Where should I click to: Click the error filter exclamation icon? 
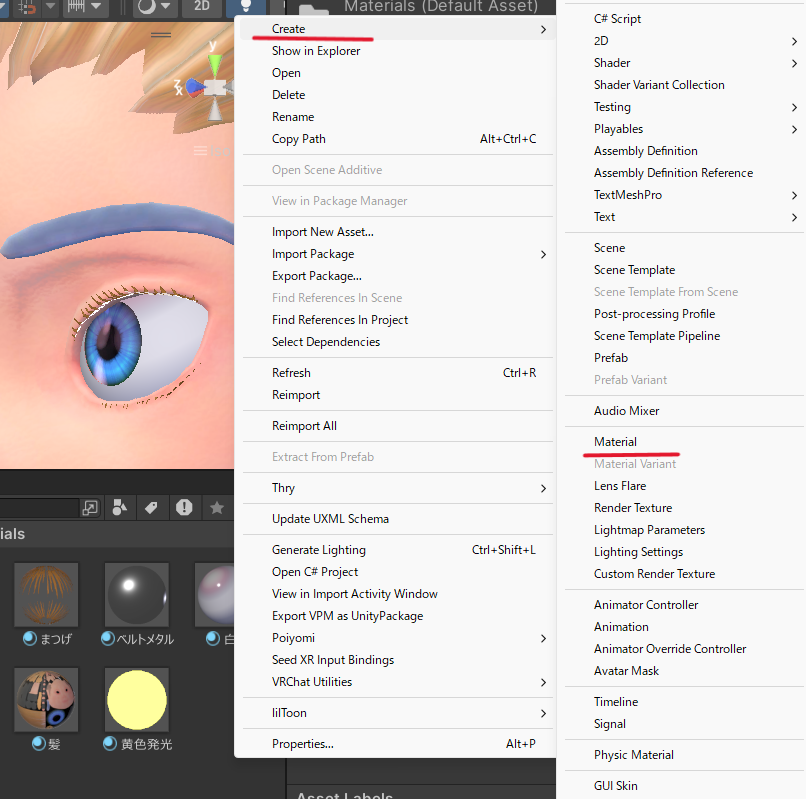pos(184,508)
